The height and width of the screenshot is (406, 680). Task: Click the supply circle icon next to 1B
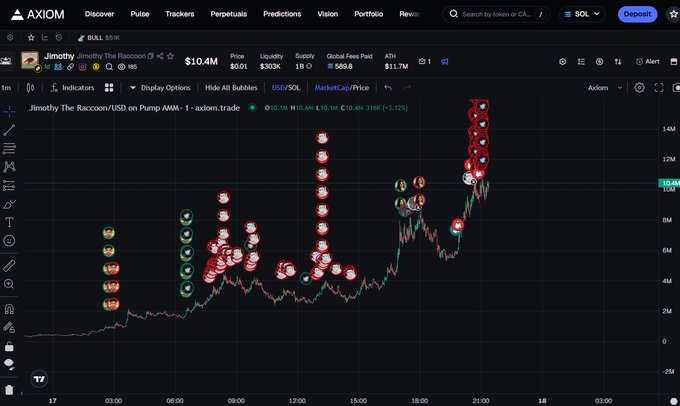(x=309, y=66)
